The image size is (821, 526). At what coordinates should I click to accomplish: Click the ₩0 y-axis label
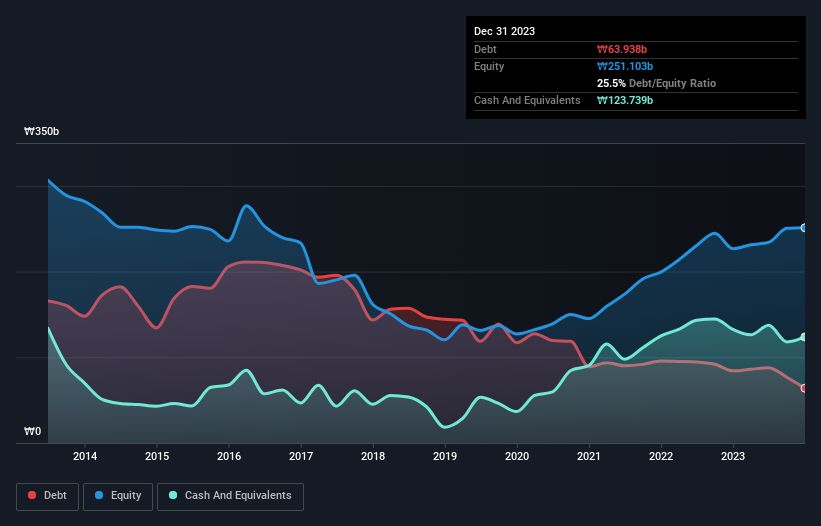[x=32, y=431]
